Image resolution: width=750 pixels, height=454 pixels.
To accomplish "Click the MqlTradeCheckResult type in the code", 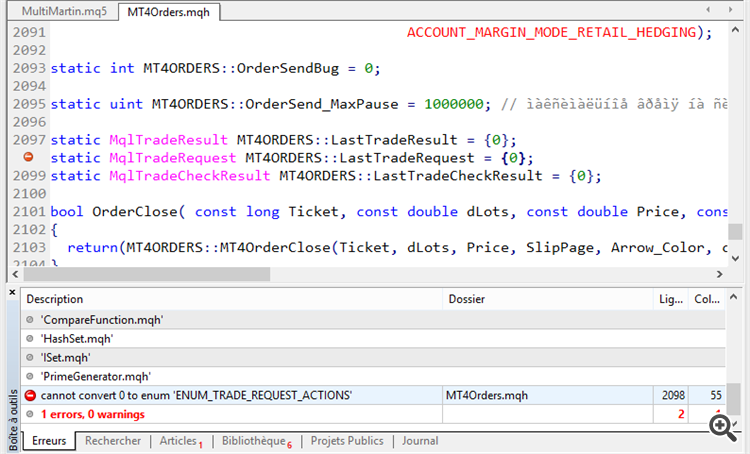I will [190, 176].
